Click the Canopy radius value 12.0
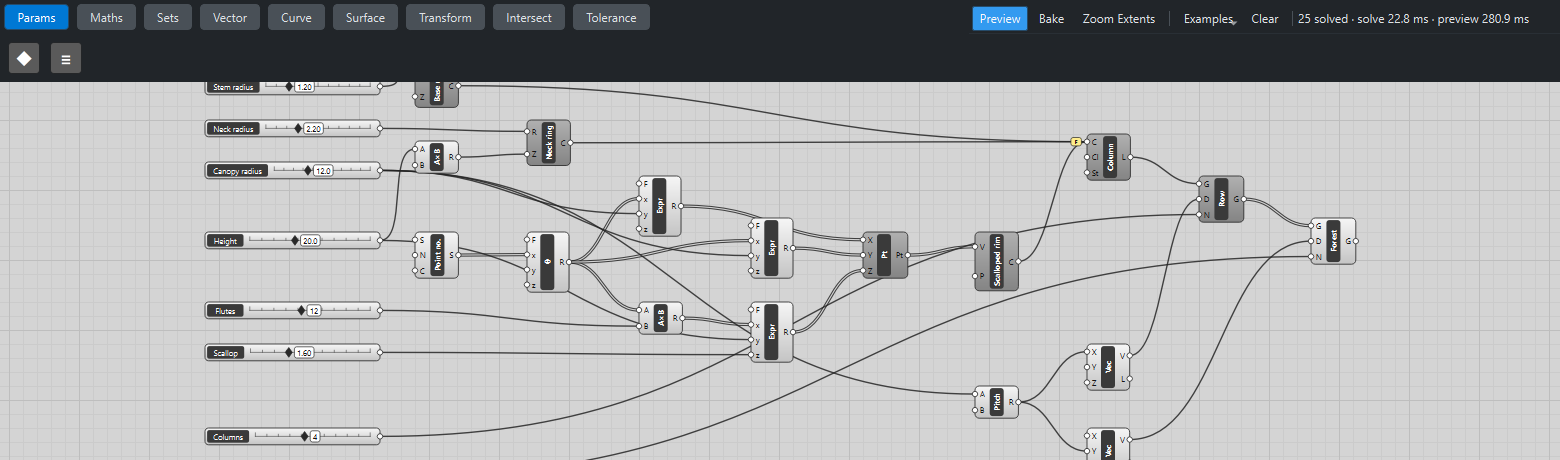 [323, 170]
